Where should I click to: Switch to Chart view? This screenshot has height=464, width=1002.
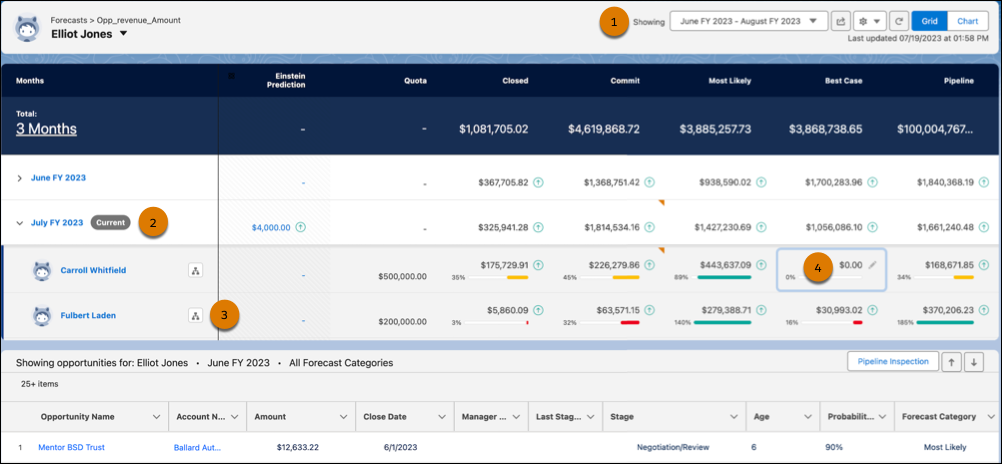967,20
